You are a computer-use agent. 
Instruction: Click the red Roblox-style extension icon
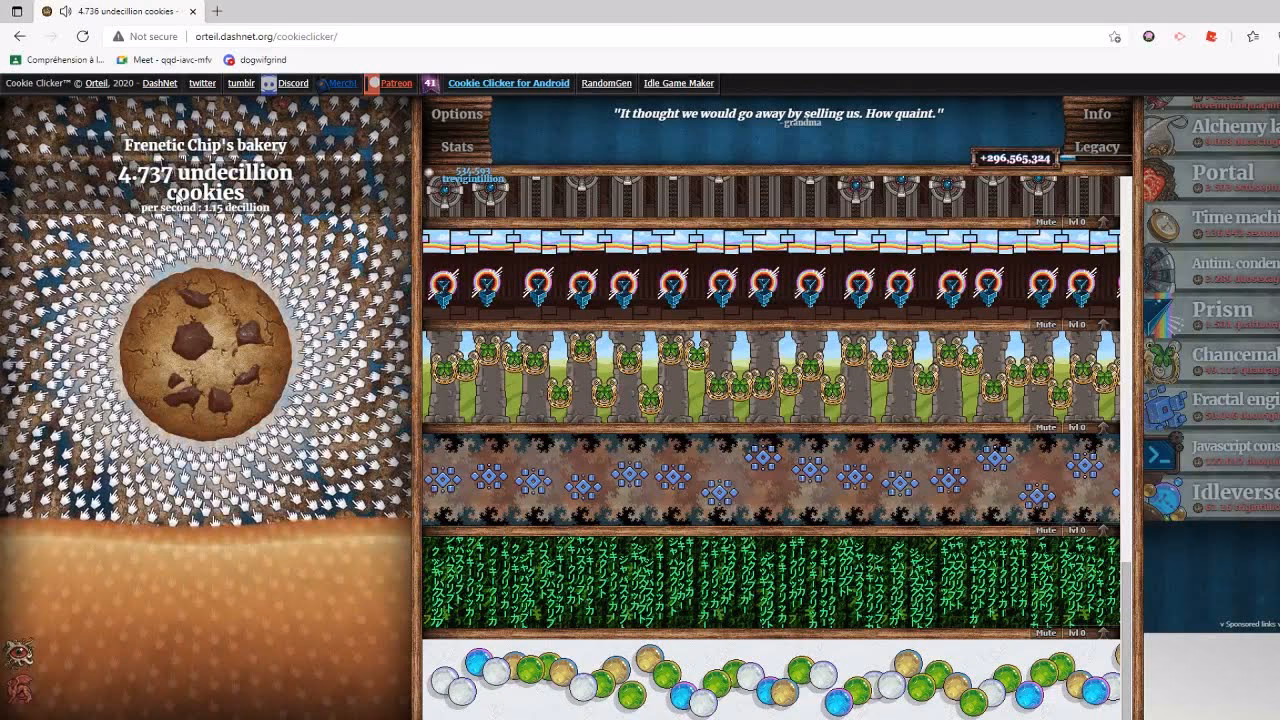1211,36
